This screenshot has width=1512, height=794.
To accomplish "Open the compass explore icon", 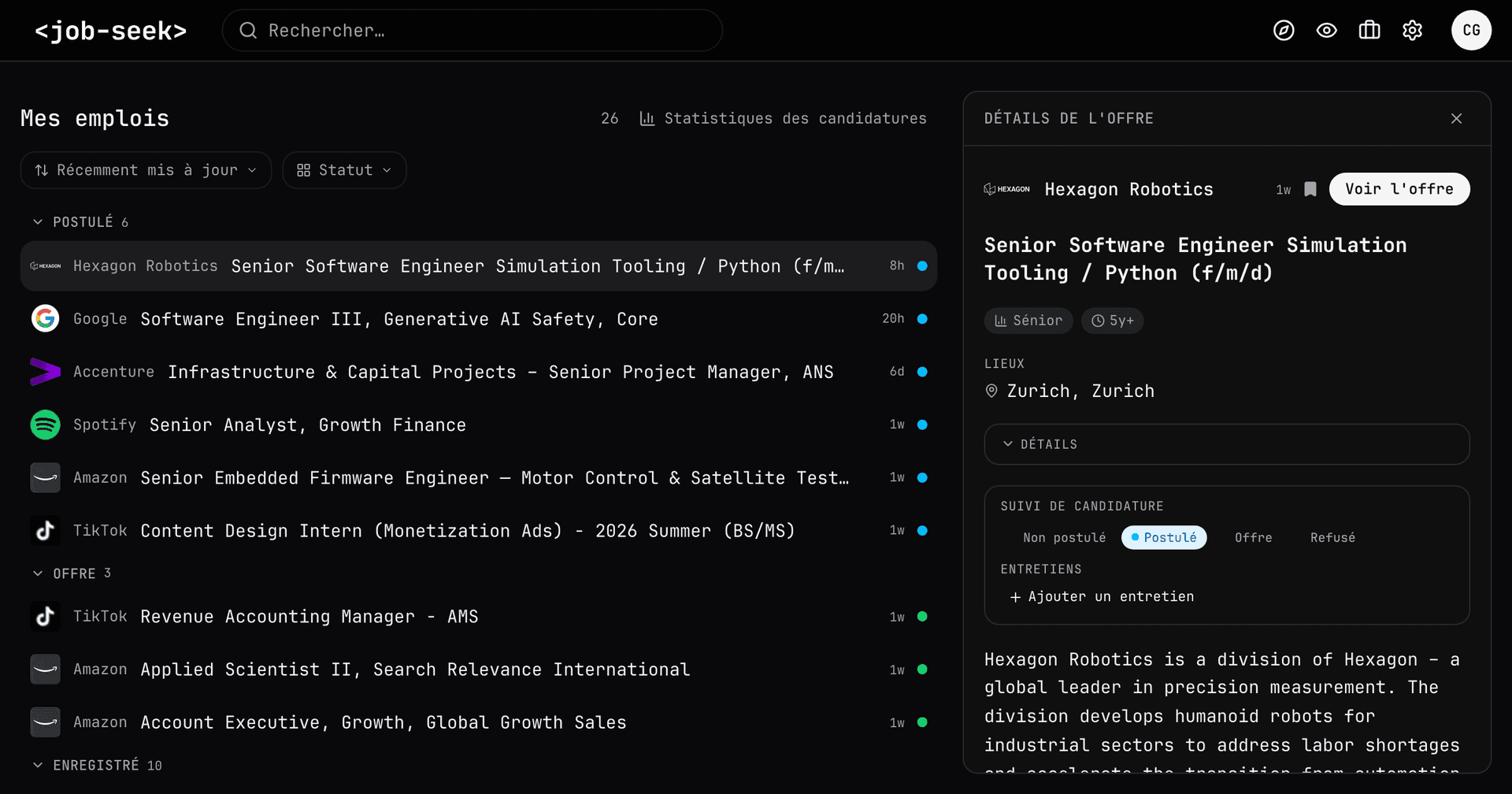I will 1284,31.
